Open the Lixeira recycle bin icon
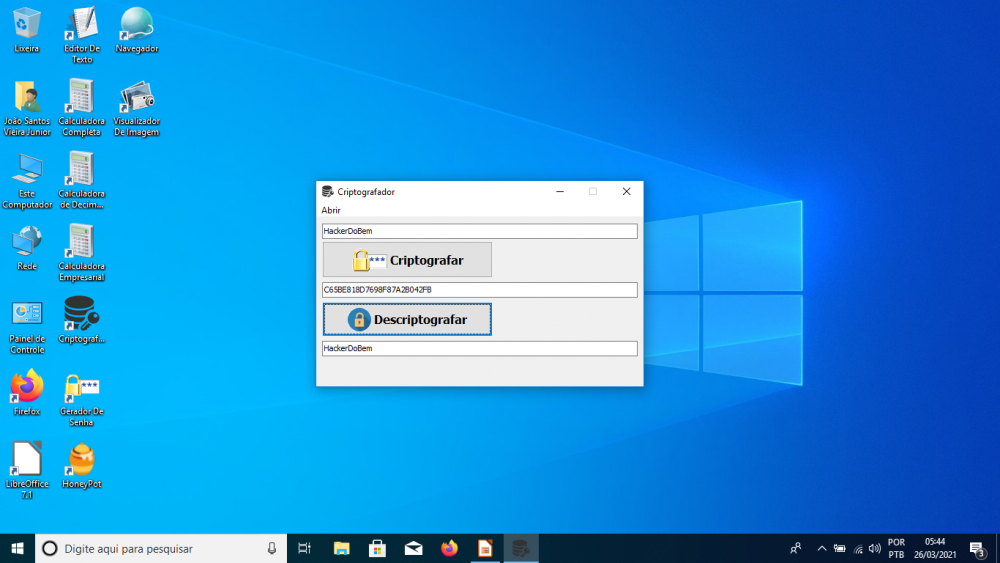Viewport: 1000px width, 563px height. [27, 29]
